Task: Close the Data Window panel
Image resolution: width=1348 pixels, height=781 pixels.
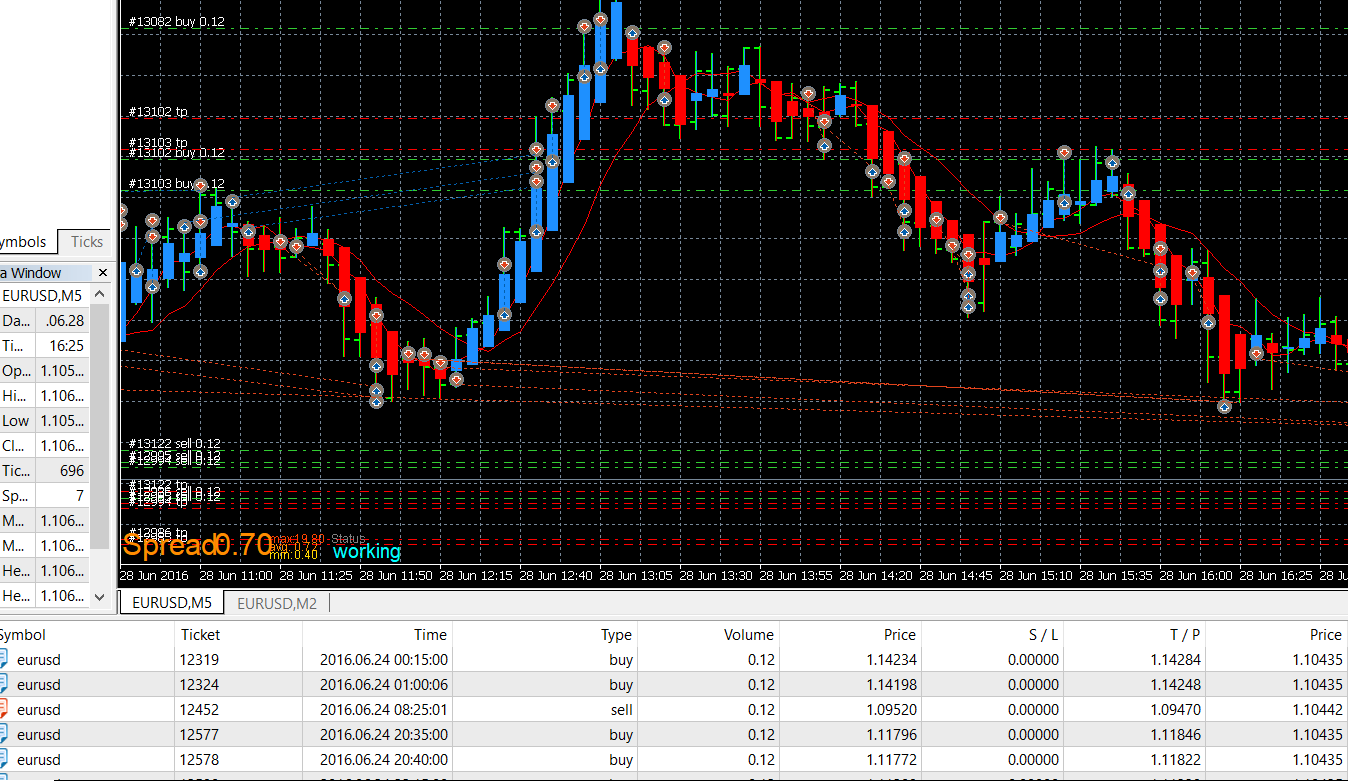Action: click(x=102, y=272)
